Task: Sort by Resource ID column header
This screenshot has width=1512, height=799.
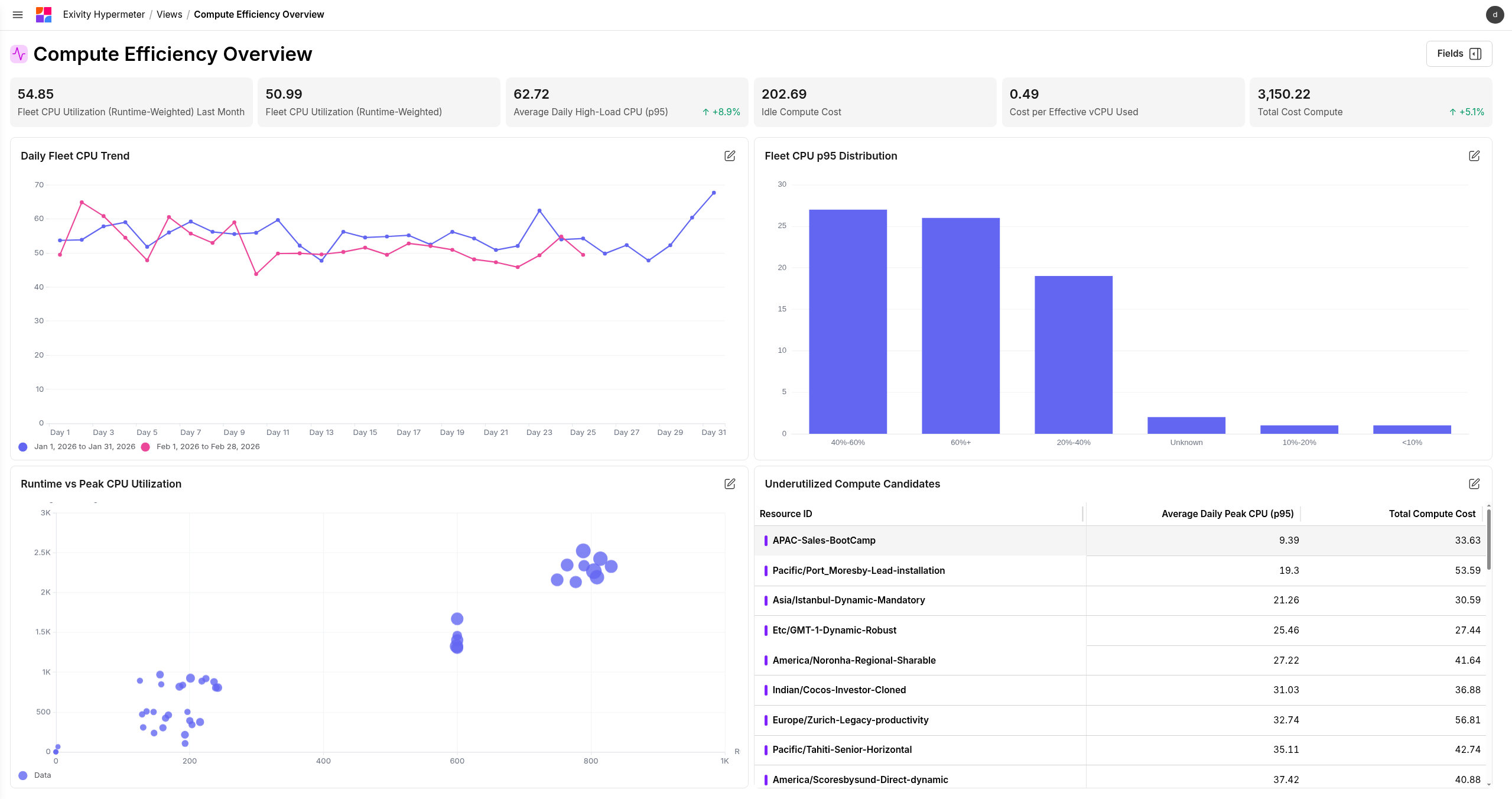Action: coord(786,514)
